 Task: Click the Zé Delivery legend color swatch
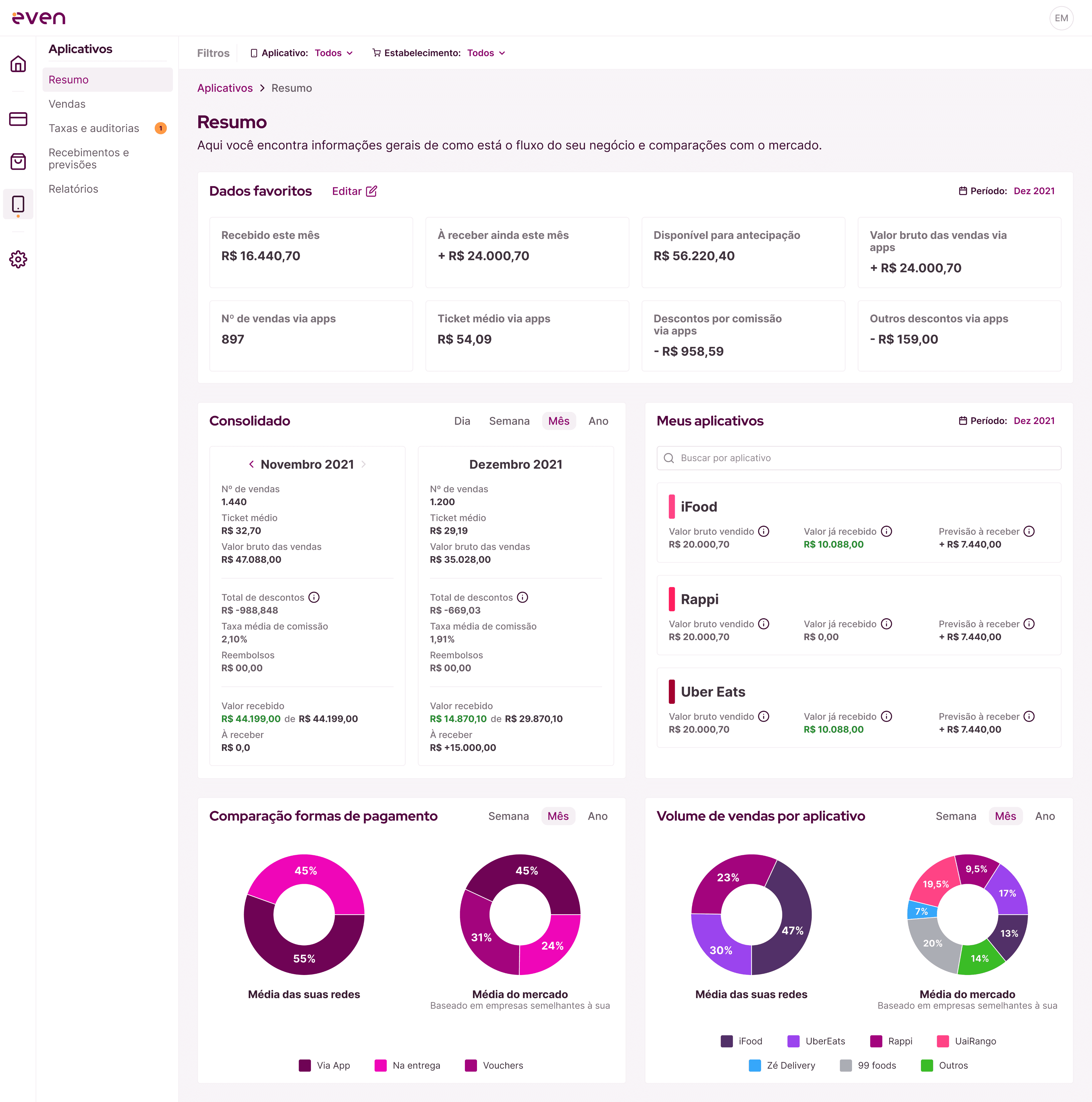pyautogui.click(x=754, y=1065)
